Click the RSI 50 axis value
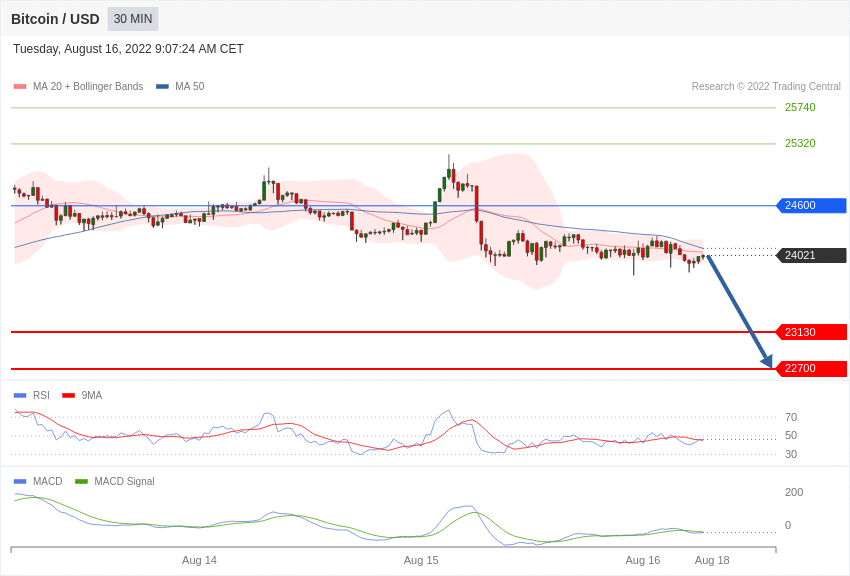Image resolution: width=850 pixels, height=576 pixels. [791, 435]
